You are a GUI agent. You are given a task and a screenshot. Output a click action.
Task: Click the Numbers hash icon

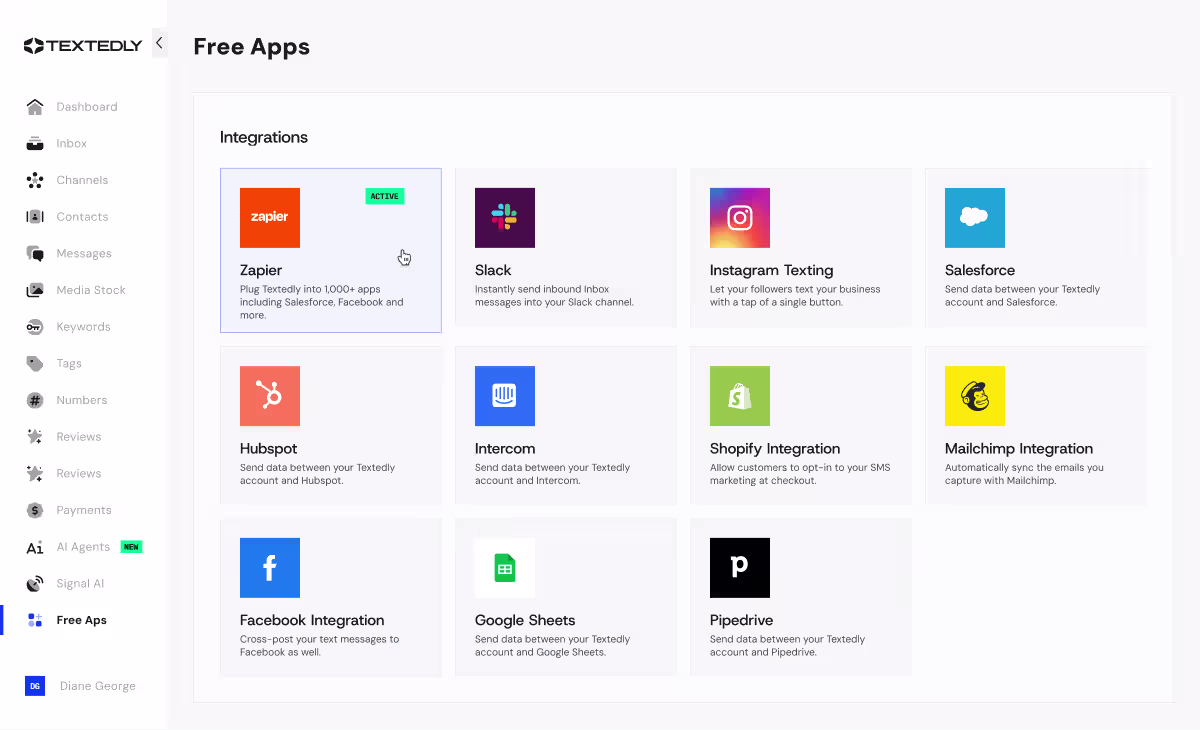tap(35, 400)
